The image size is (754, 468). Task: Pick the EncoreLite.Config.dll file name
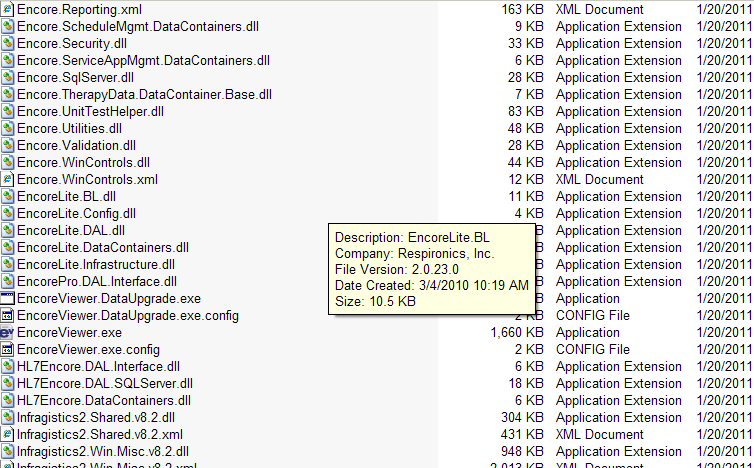pos(76,213)
